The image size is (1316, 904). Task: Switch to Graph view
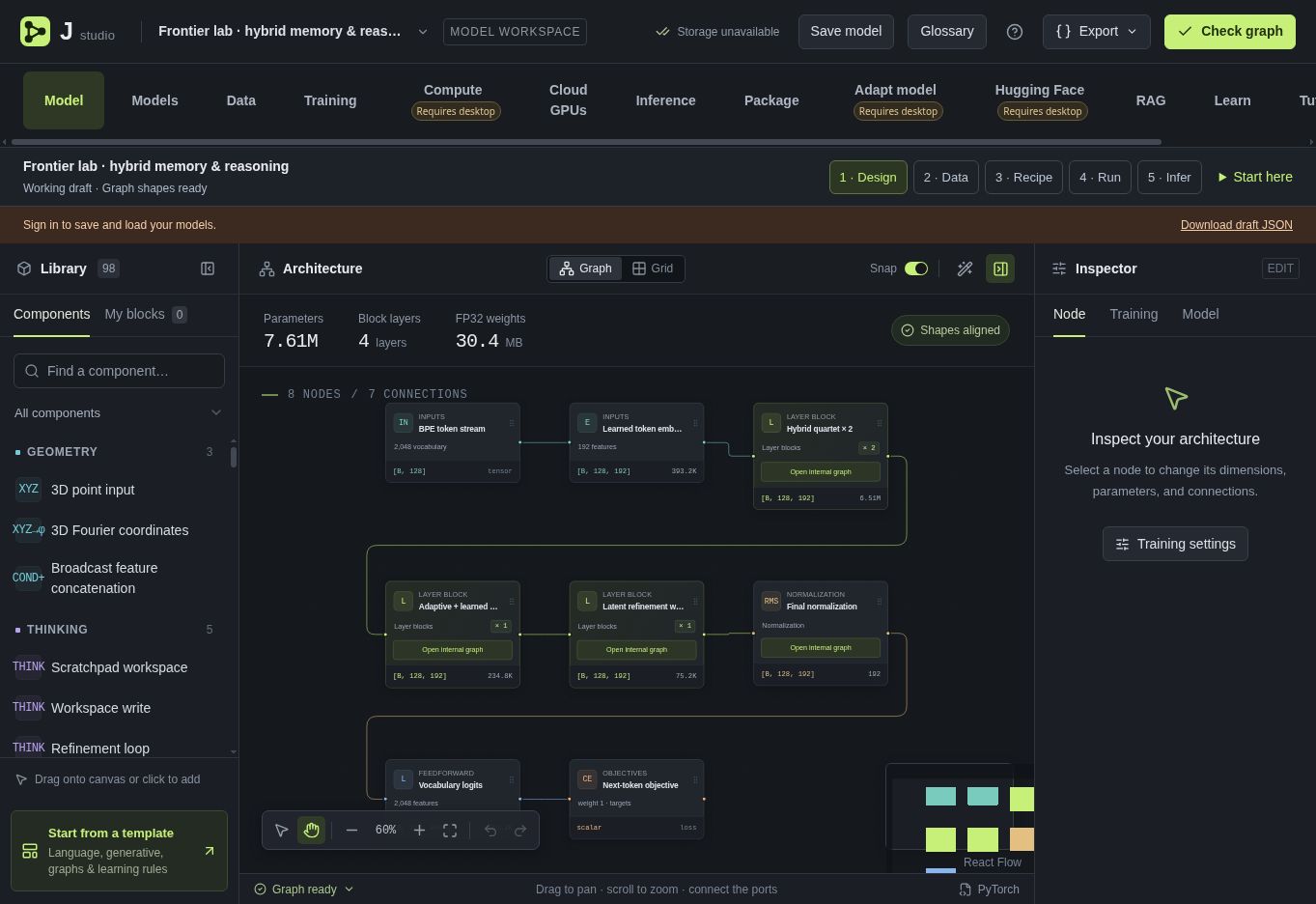tap(586, 268)
